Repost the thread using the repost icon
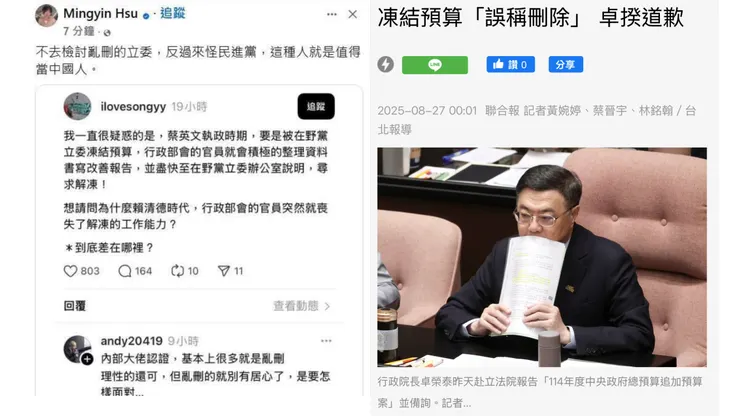Screen dimensions: 740x416 pyautogui.click(x=177, y=271)
